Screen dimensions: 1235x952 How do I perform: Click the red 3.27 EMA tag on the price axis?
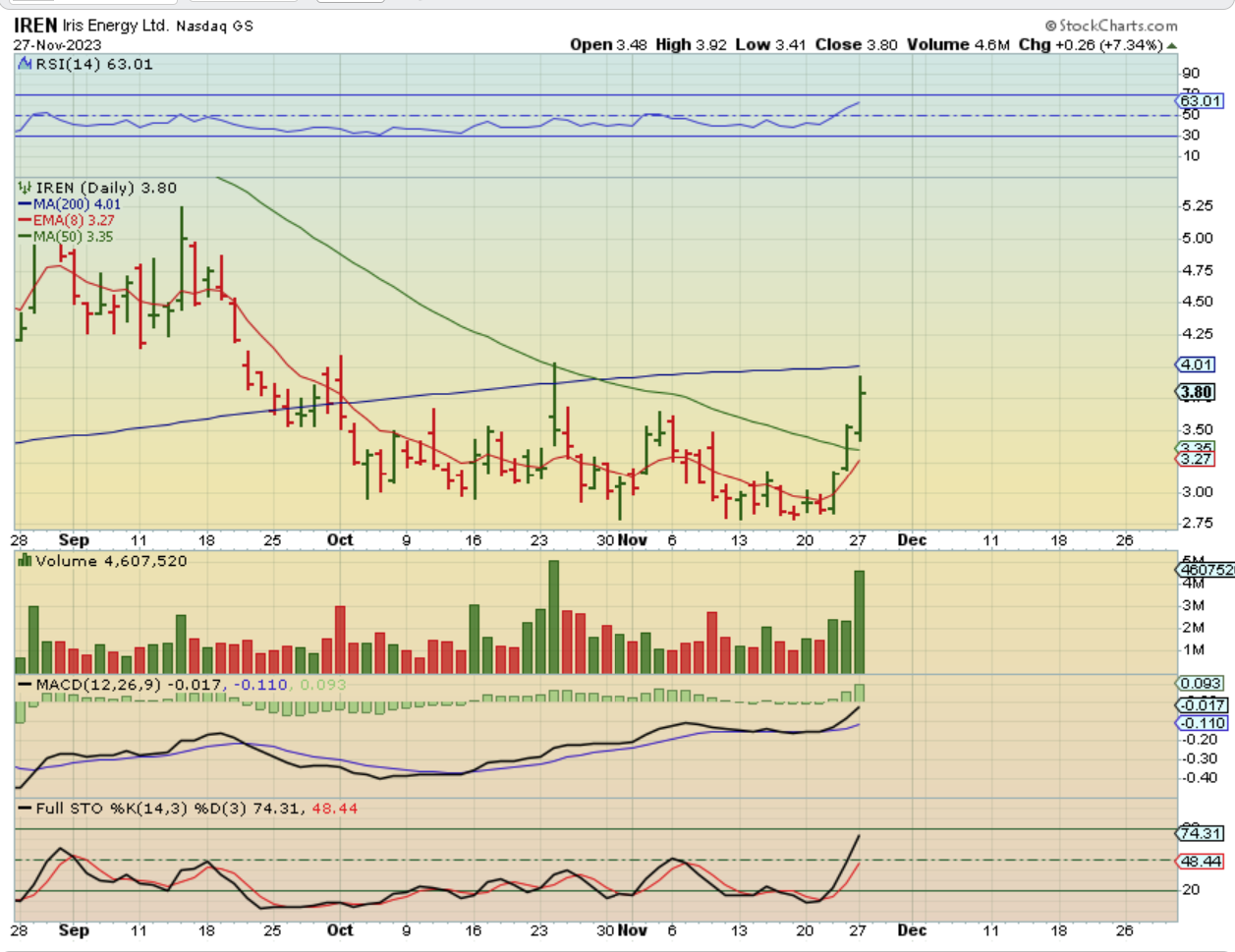[1196, 459]
